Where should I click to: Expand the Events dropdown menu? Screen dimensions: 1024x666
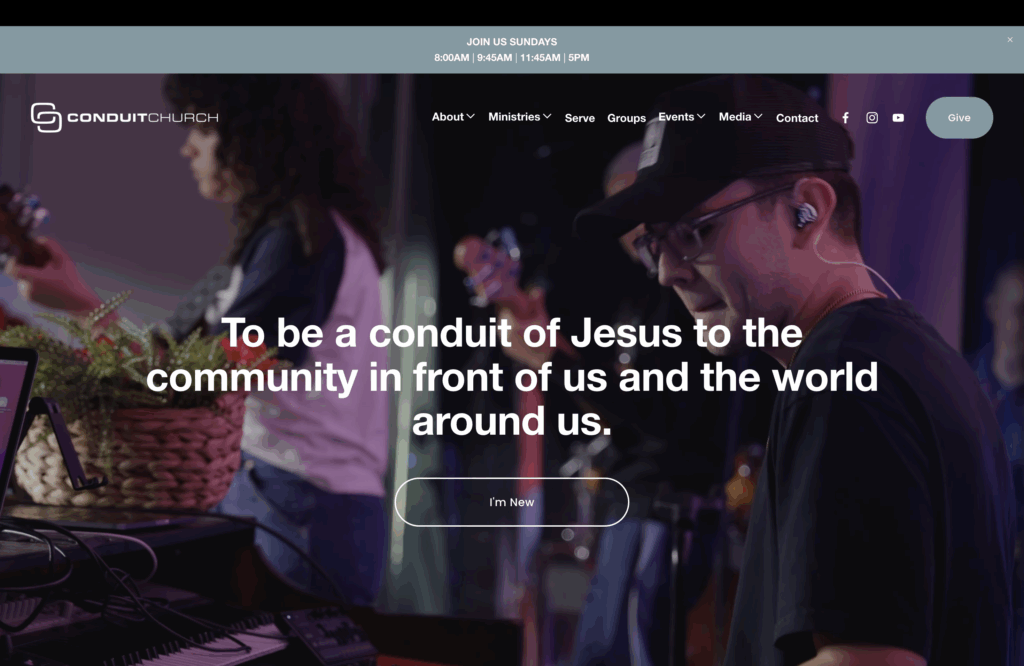point(682,117)
